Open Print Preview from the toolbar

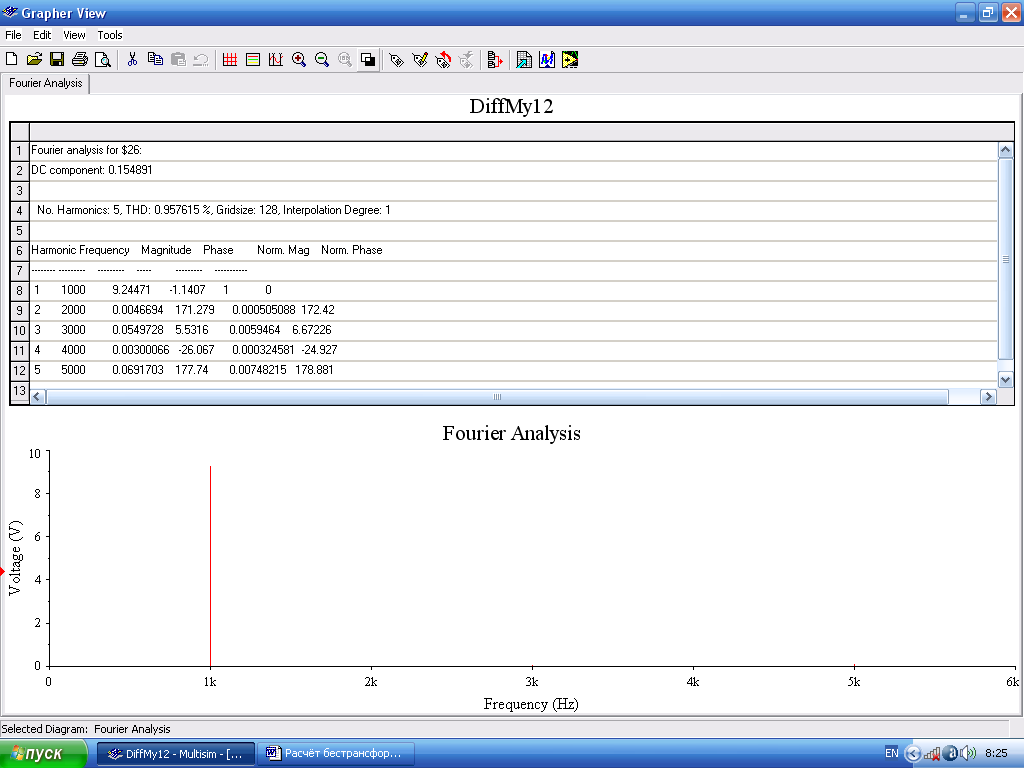click(102, 60)
